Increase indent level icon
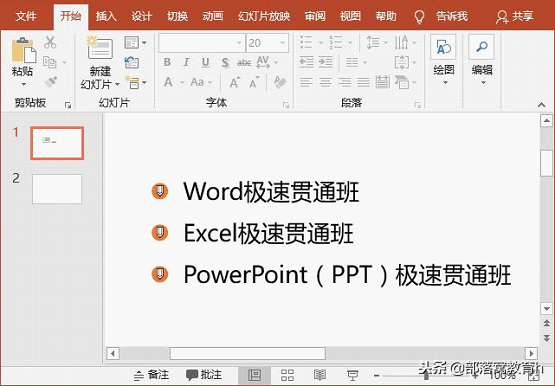Image resolution: width=555 pixels, height=386 pixels. click(x=326, y=62)
